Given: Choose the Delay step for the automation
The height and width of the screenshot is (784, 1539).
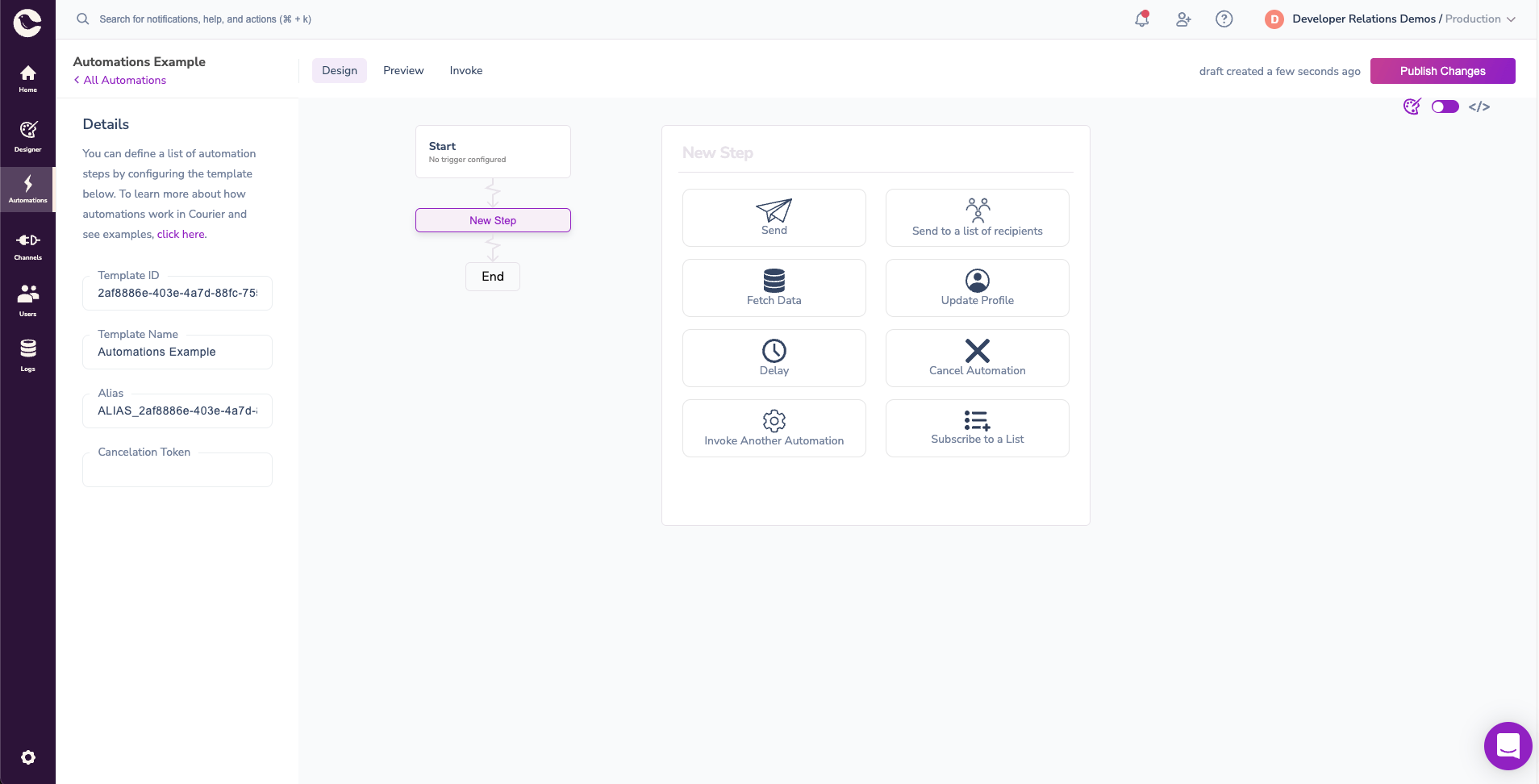Looking at the screenshot, I should (774, 357).
